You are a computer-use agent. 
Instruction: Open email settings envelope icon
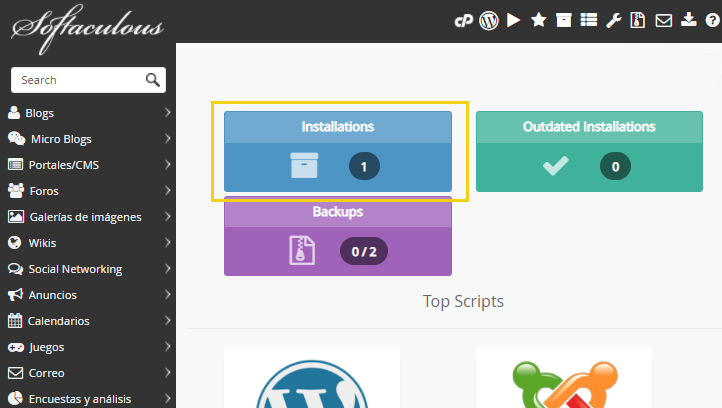point(664,21)
